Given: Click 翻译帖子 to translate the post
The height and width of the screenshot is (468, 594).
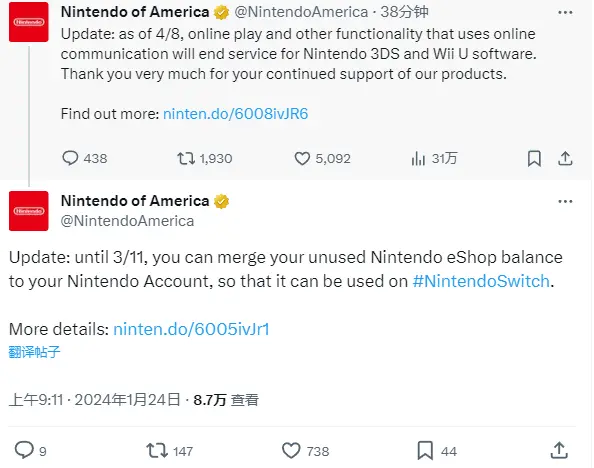Looking at the screenshot, I should [34, 352].
